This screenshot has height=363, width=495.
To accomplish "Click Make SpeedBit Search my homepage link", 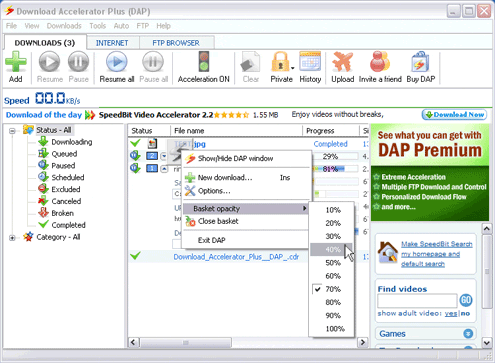I will (x=436, y=254).
